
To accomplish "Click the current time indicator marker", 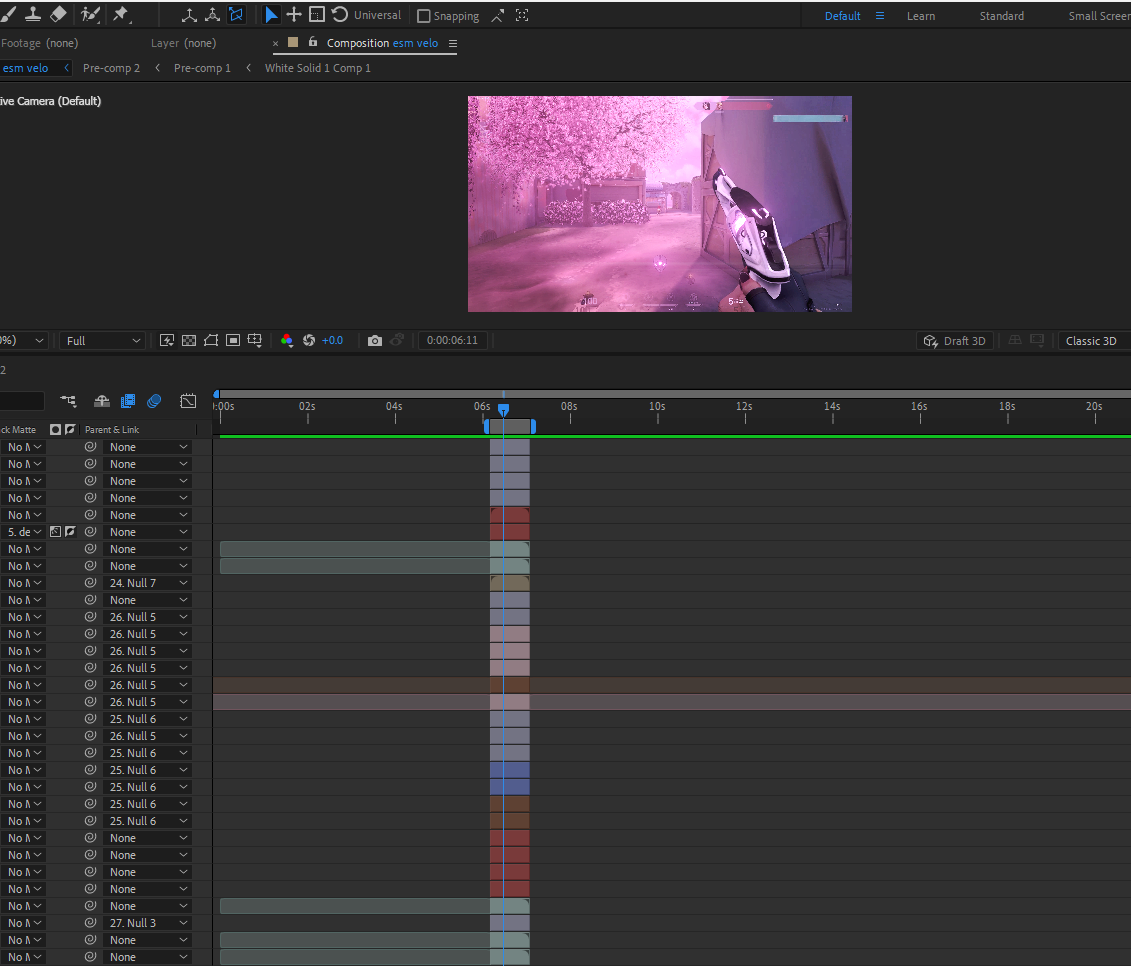I will click(x=503, y=409).
